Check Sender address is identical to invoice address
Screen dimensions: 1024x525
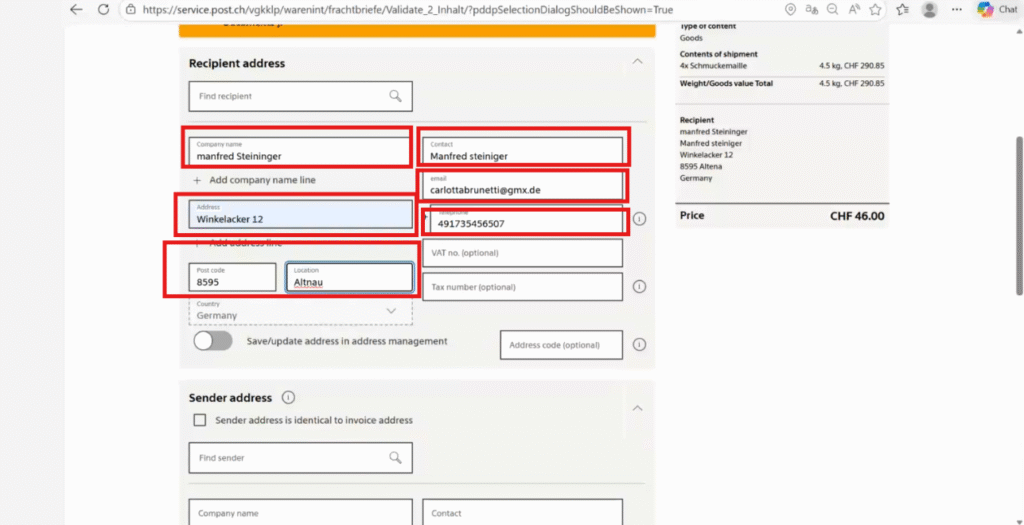[x=200, y=420]
